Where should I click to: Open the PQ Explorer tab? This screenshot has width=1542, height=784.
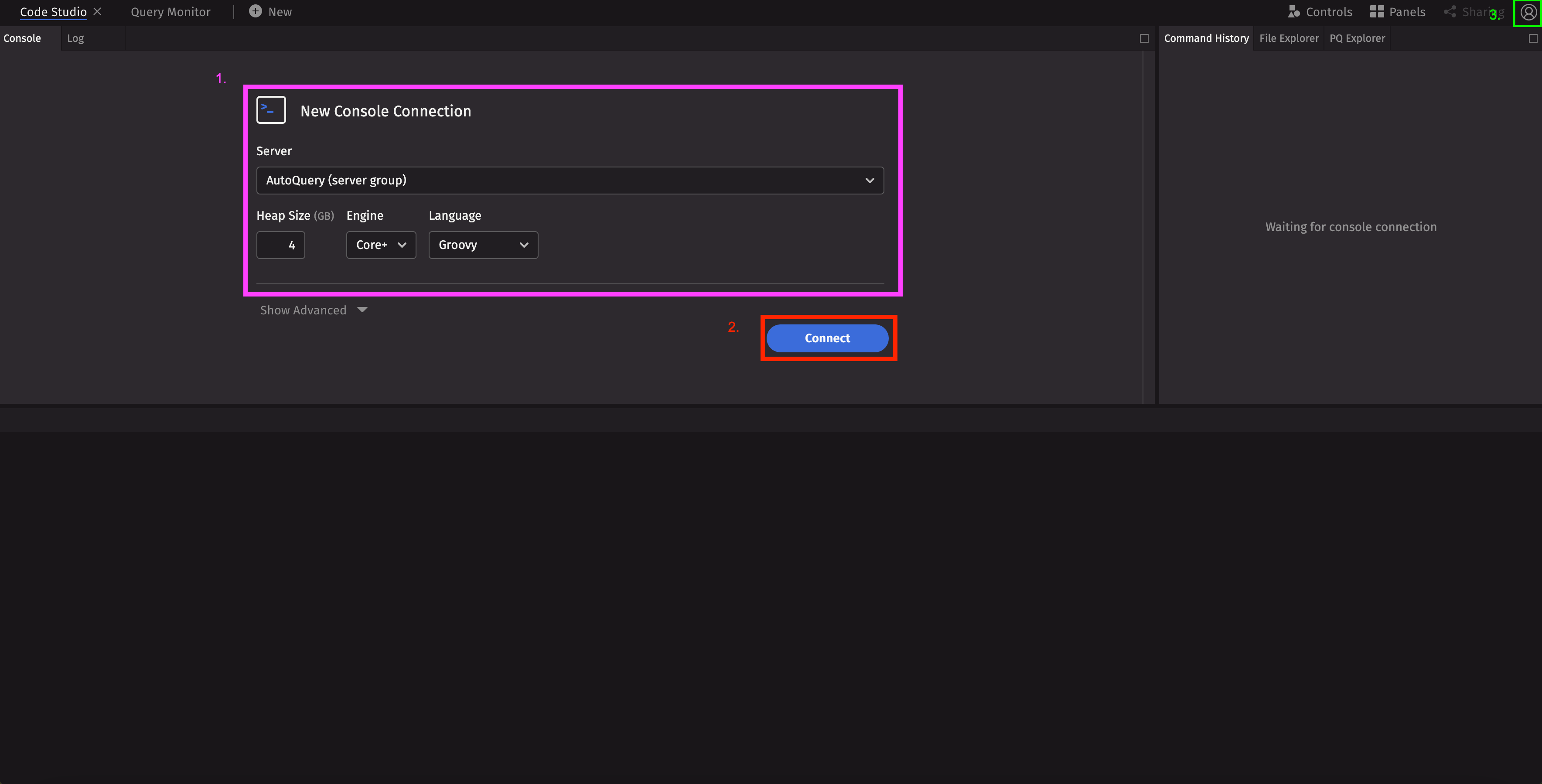[1357, 38]
